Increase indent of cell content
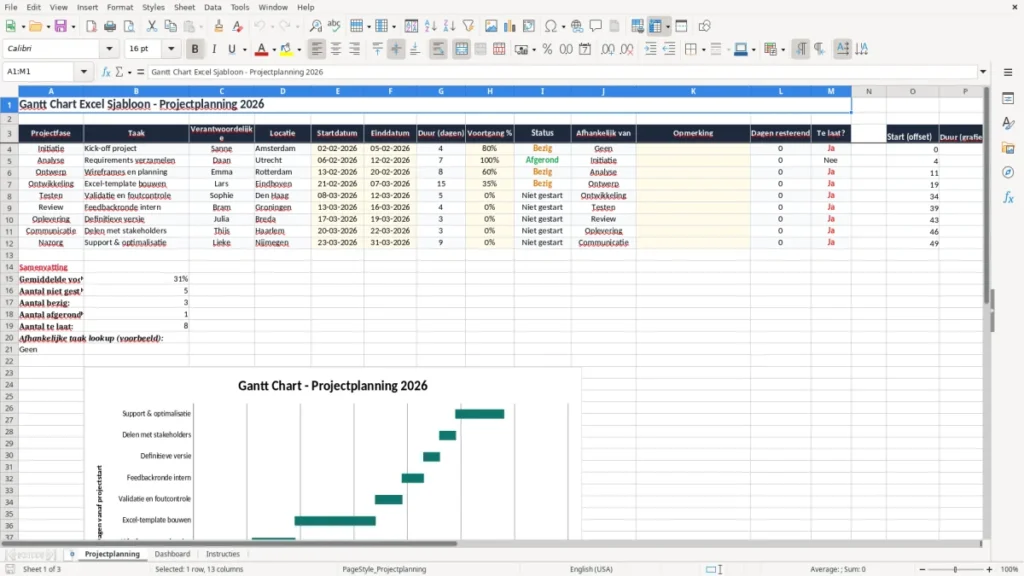The height and width of the screenshot is (576, 1024). coord(650,49)
